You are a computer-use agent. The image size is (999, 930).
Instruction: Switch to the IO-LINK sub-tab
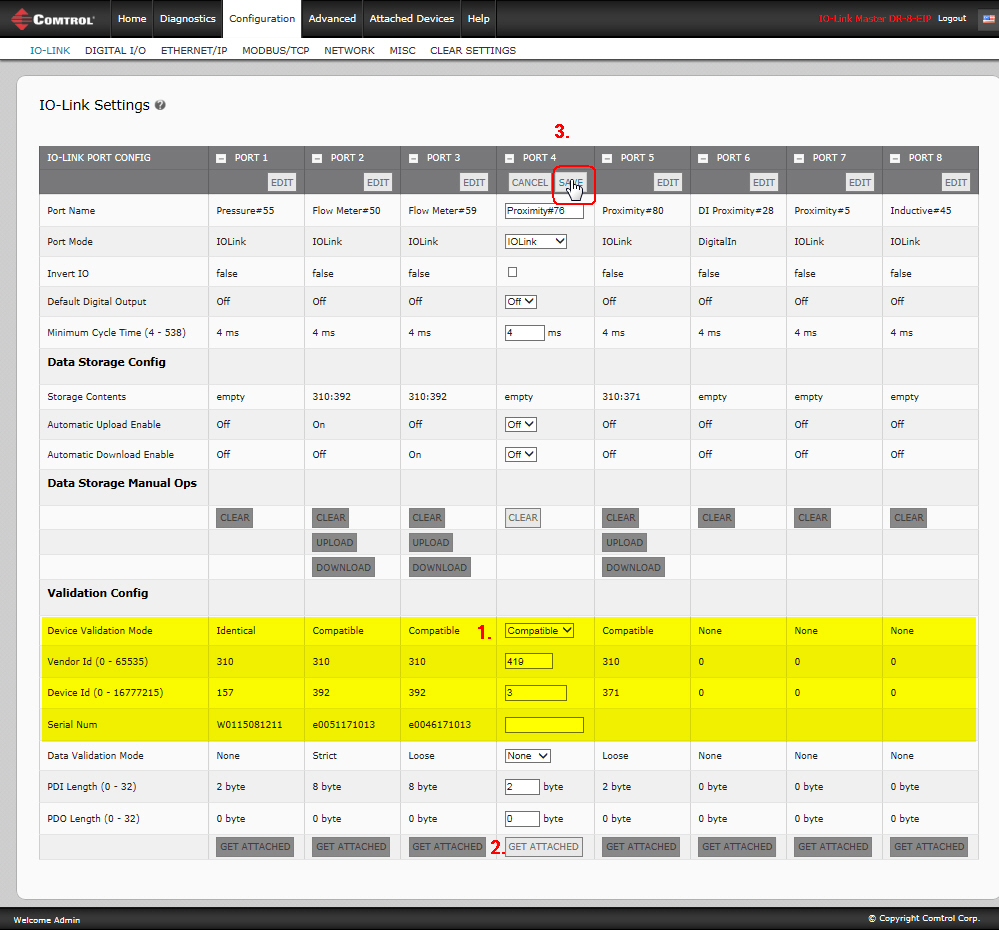tap(50, 50)
